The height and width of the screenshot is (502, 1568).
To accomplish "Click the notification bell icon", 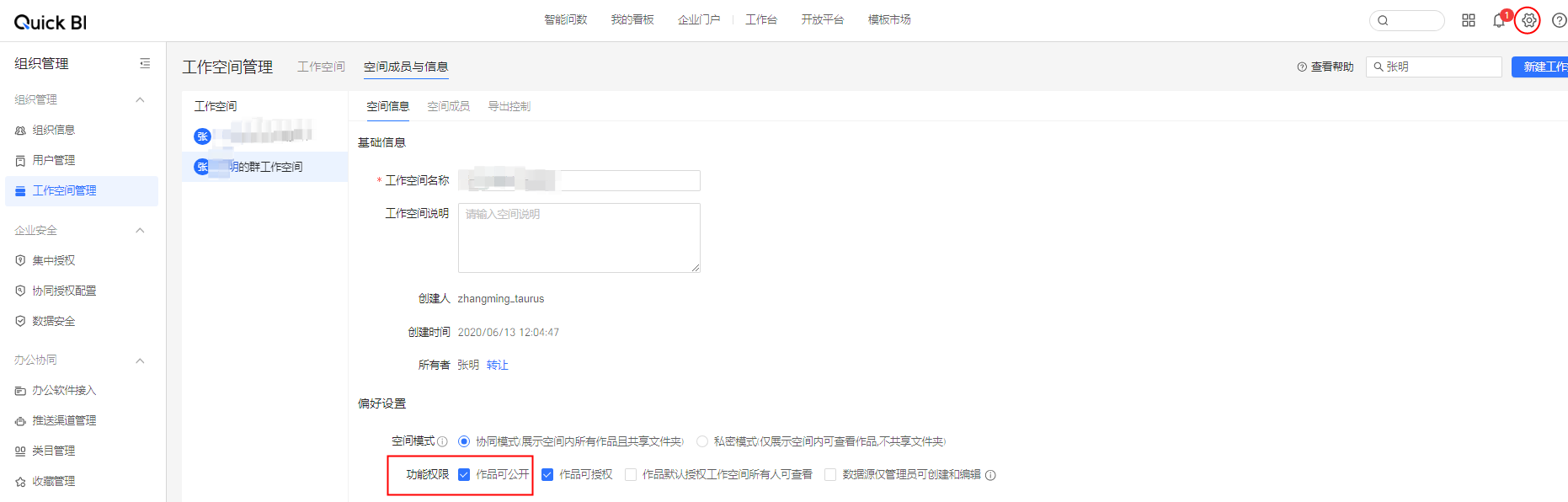I will [x=1499, y=21].
